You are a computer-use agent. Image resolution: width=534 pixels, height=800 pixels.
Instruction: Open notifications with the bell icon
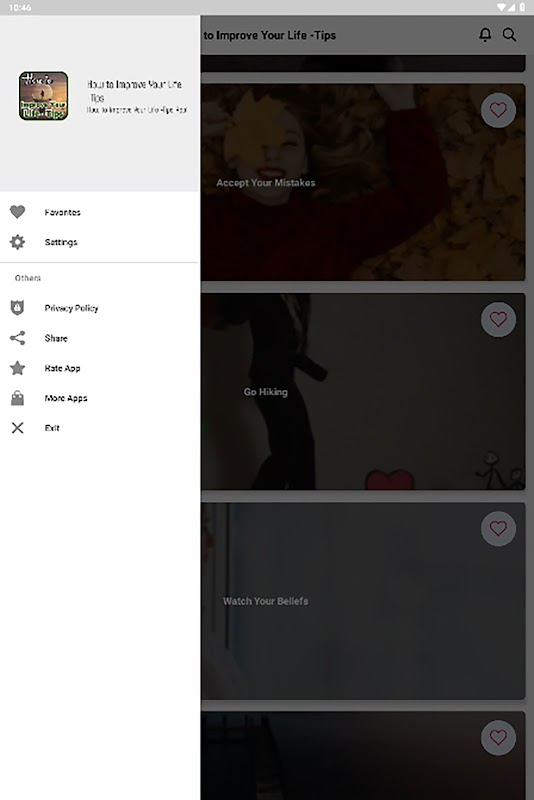coord(485,35)
